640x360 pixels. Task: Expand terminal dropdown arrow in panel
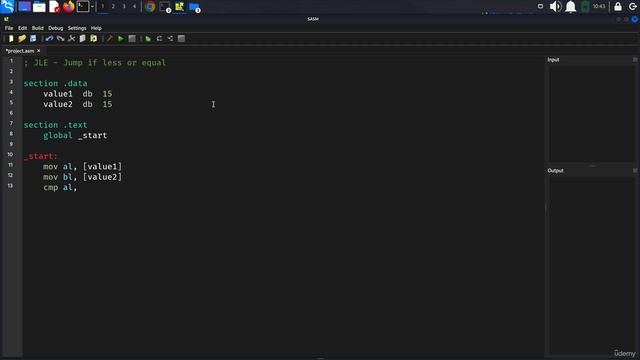coord(93,6)
